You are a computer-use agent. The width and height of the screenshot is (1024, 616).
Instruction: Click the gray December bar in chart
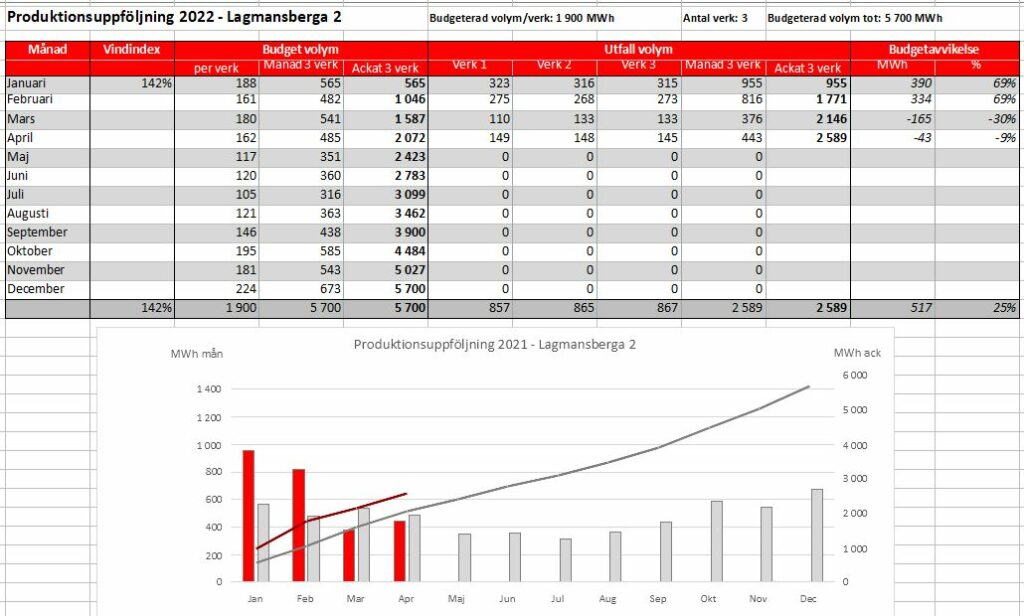point(817,535)
